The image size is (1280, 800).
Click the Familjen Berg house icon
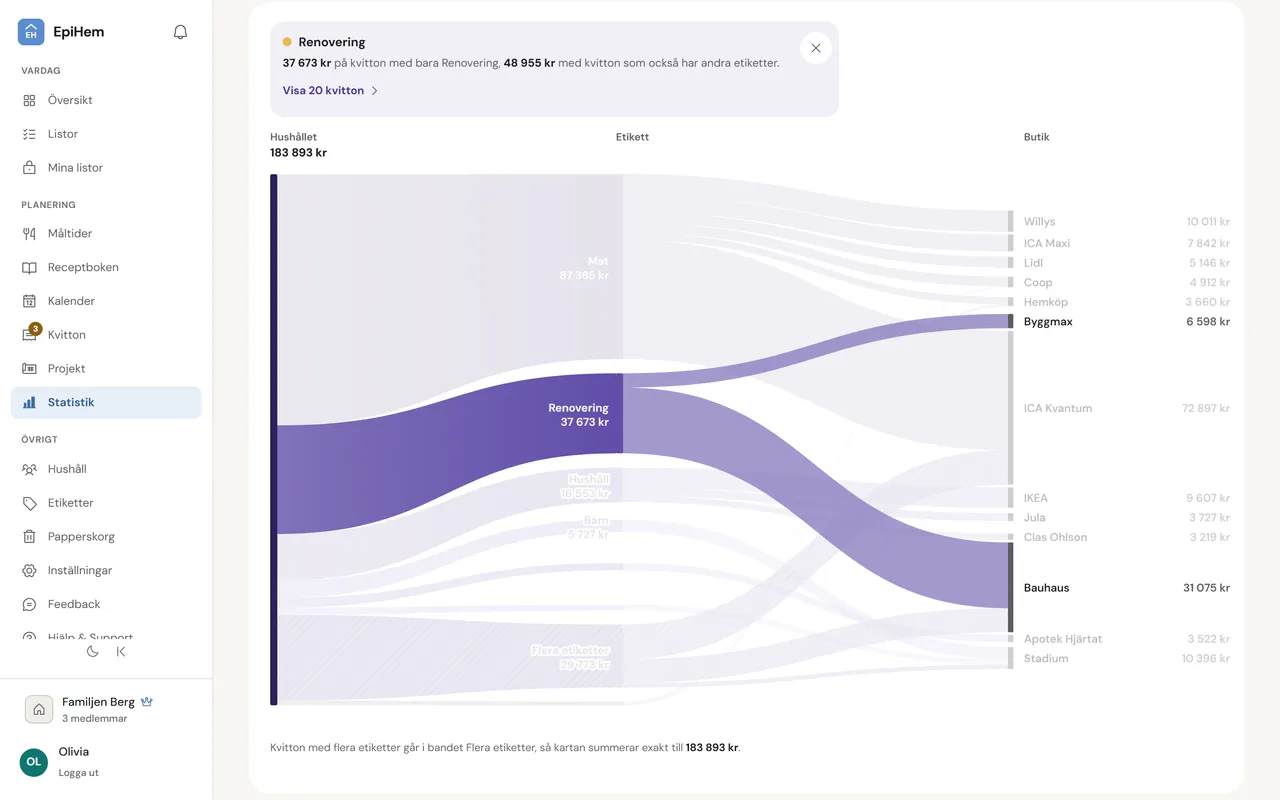point(39,709)
